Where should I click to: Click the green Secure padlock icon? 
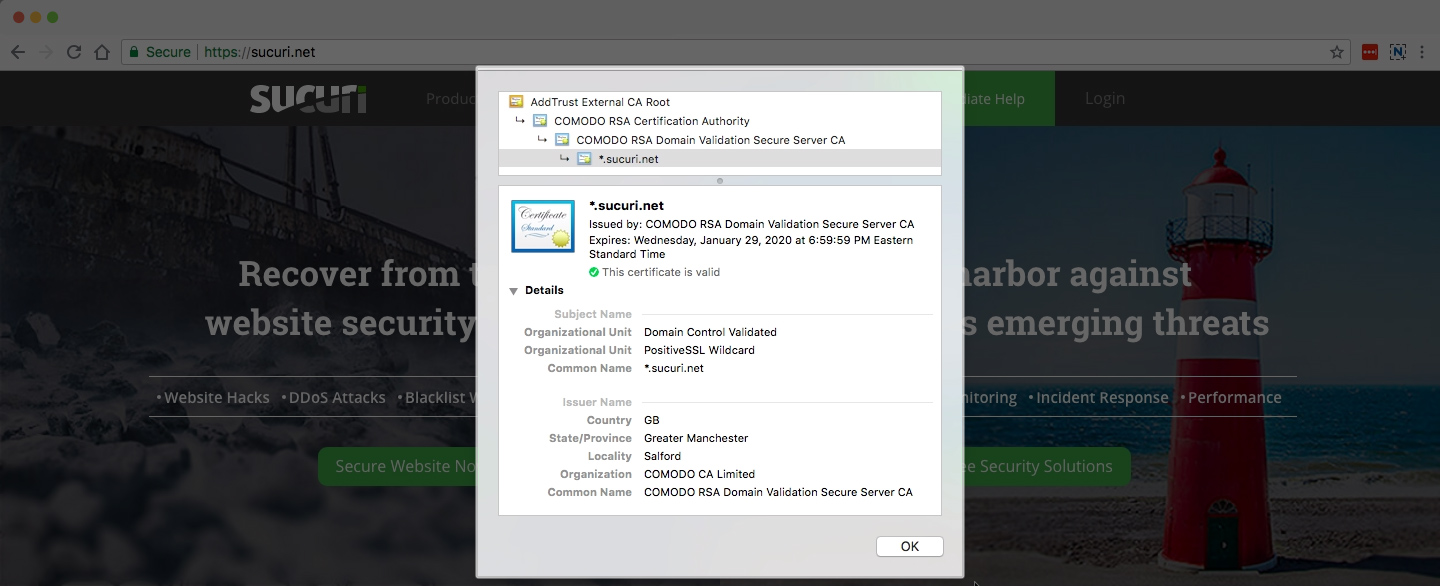tap(133, 52)
